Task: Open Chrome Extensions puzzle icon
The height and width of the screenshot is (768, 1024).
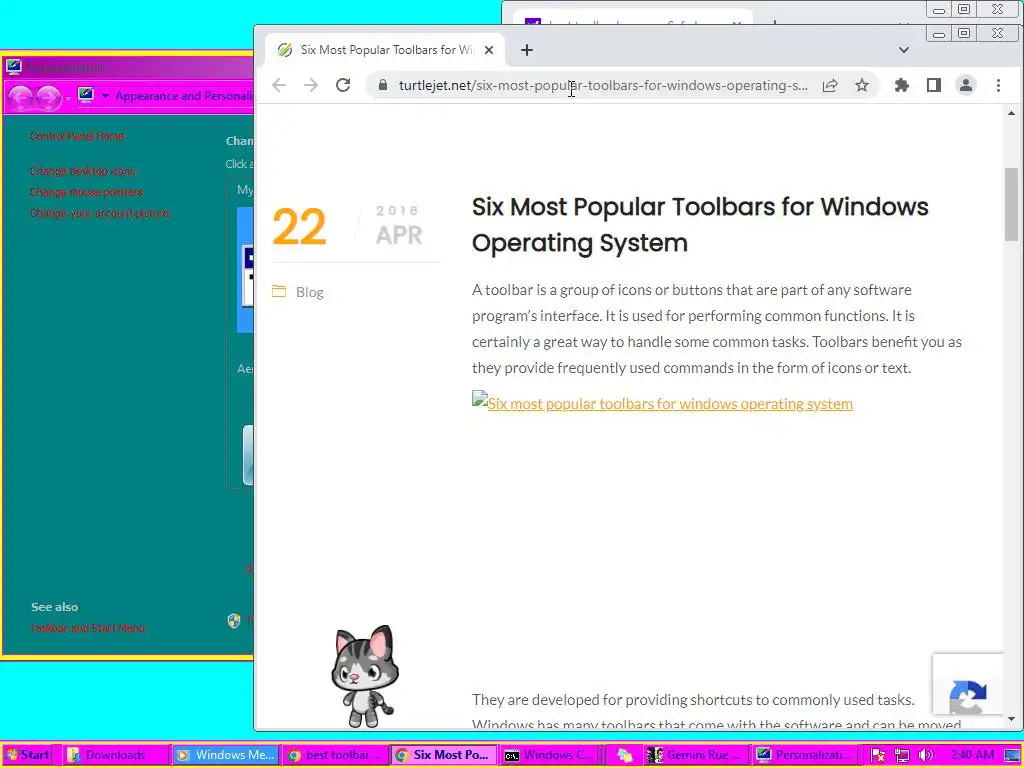Action: pos(902,86)
